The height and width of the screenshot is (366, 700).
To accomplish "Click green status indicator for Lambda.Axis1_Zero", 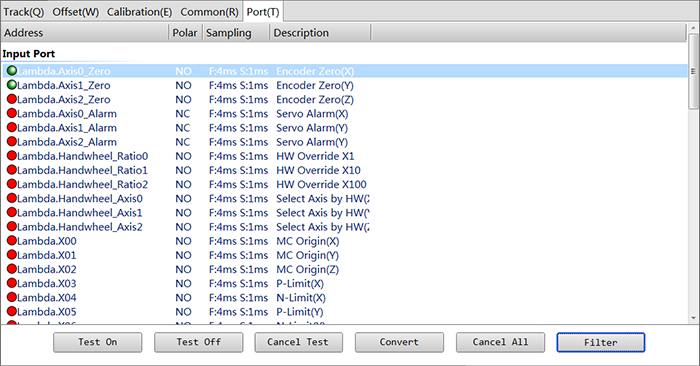I will (x=12, y=85).
